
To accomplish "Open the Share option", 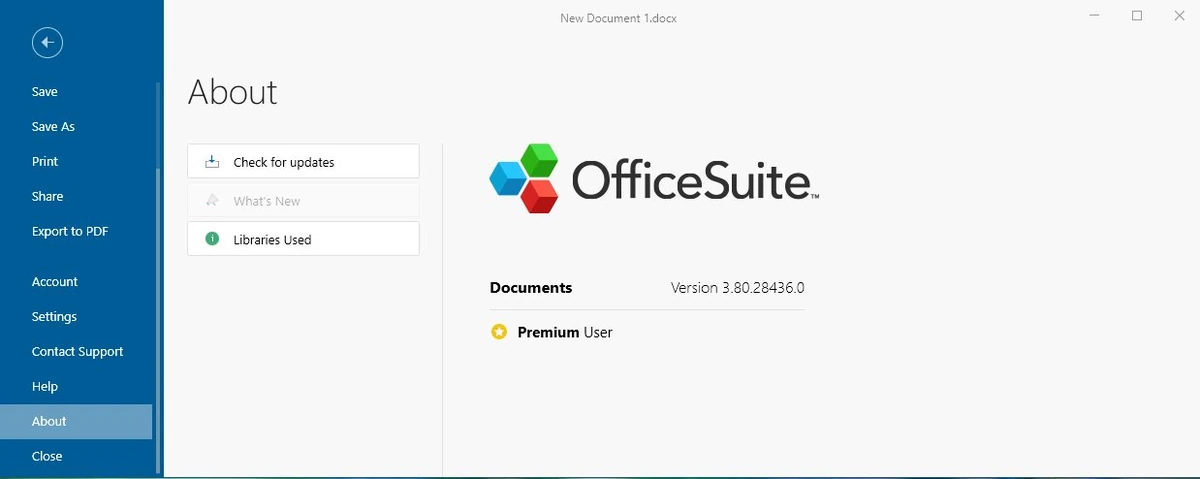I will click(x=76, y=196).
